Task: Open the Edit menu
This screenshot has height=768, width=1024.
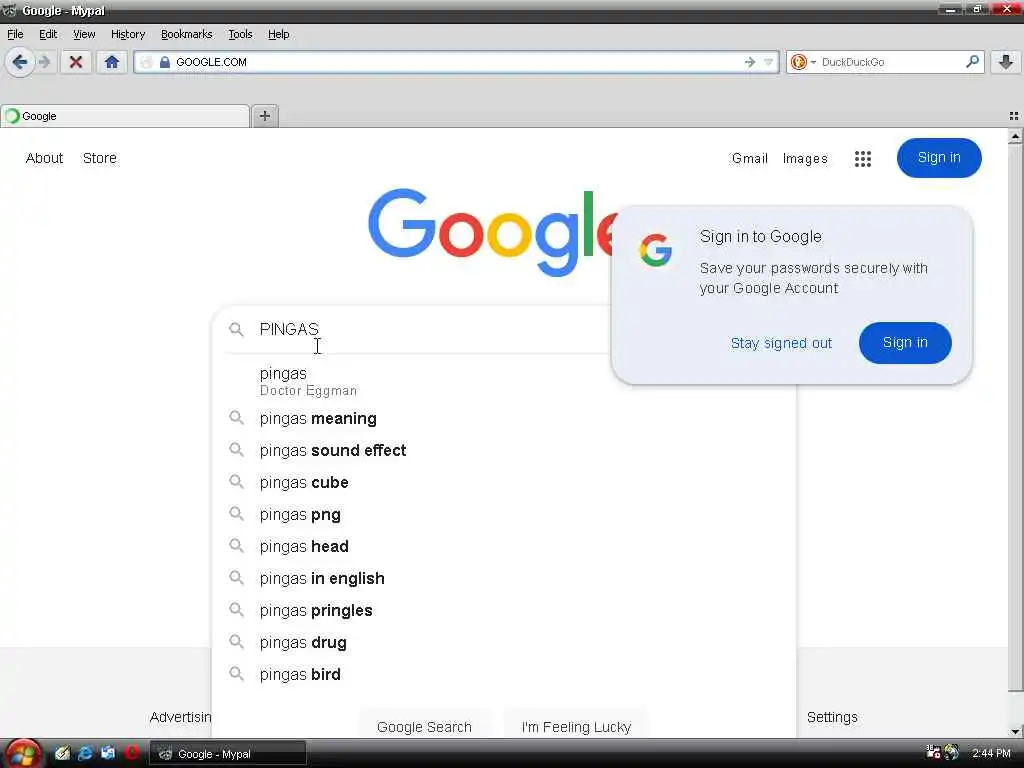Action: pyautogui.click(x=48, y=34)
